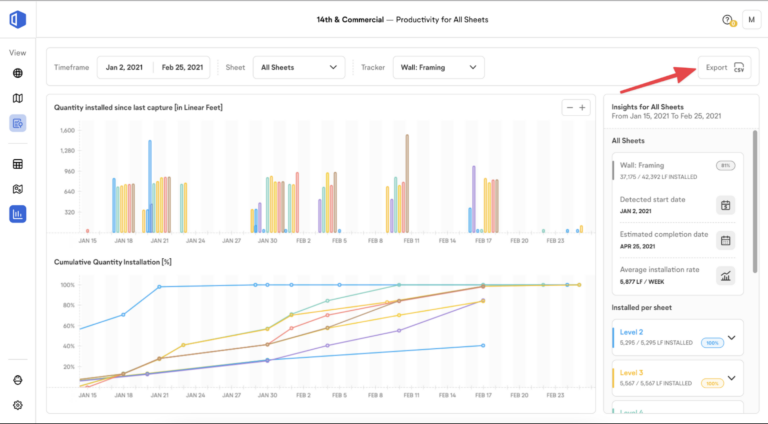The width and height of the screenshot is (768, 424).
Task: Zoom out chart with minus button
Action: pyautogui.click(x=569, y=107)
